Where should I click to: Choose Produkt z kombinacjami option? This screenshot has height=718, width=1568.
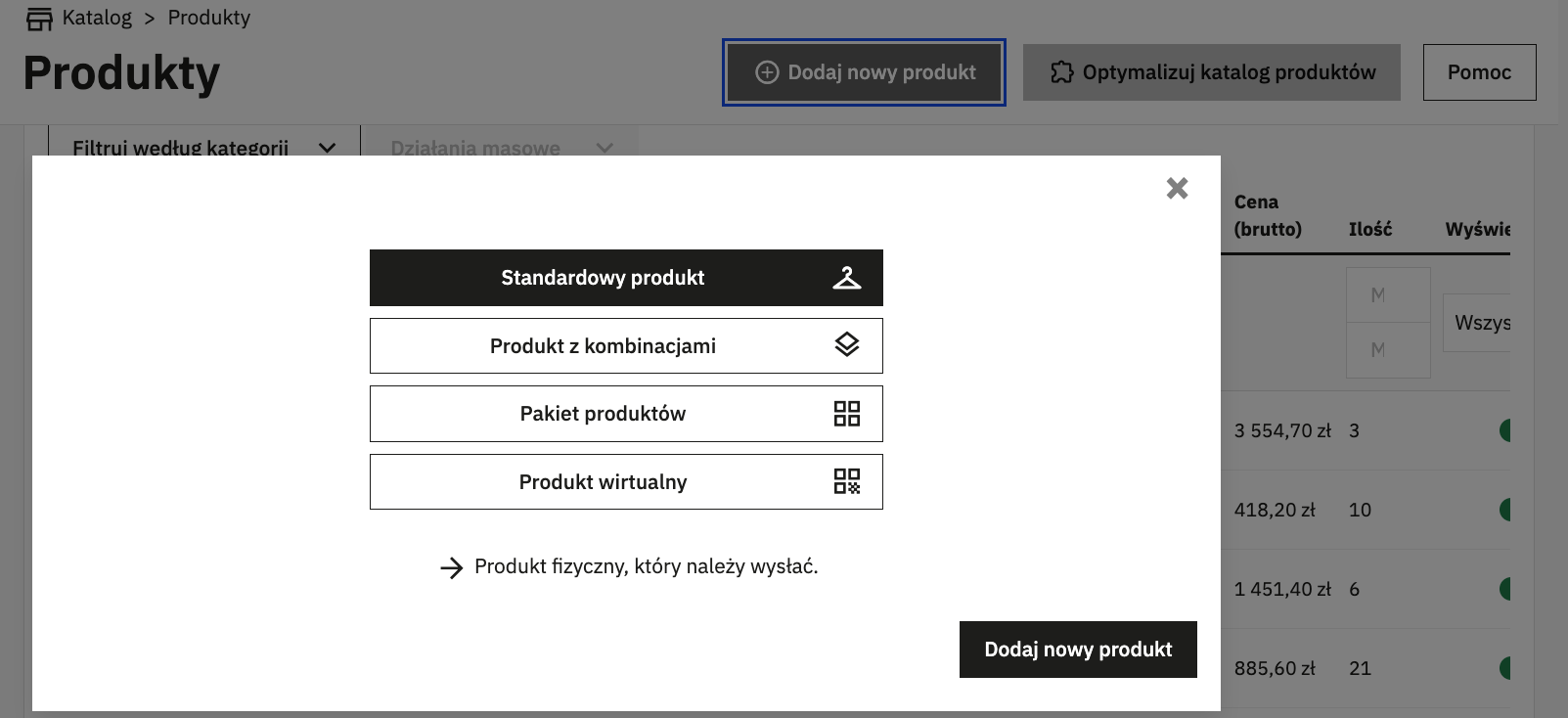(626, 345)
